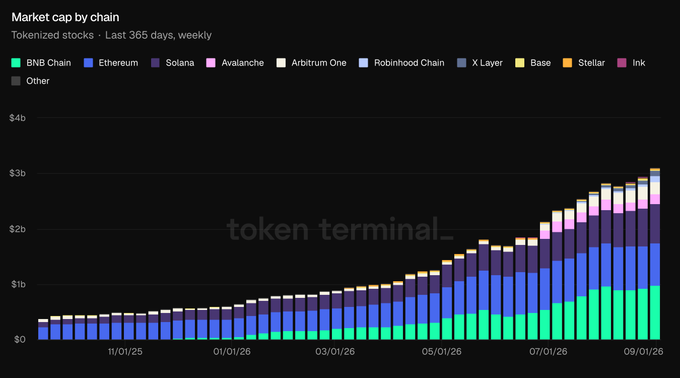Toggle the Ink legend label

coord(638,63)
